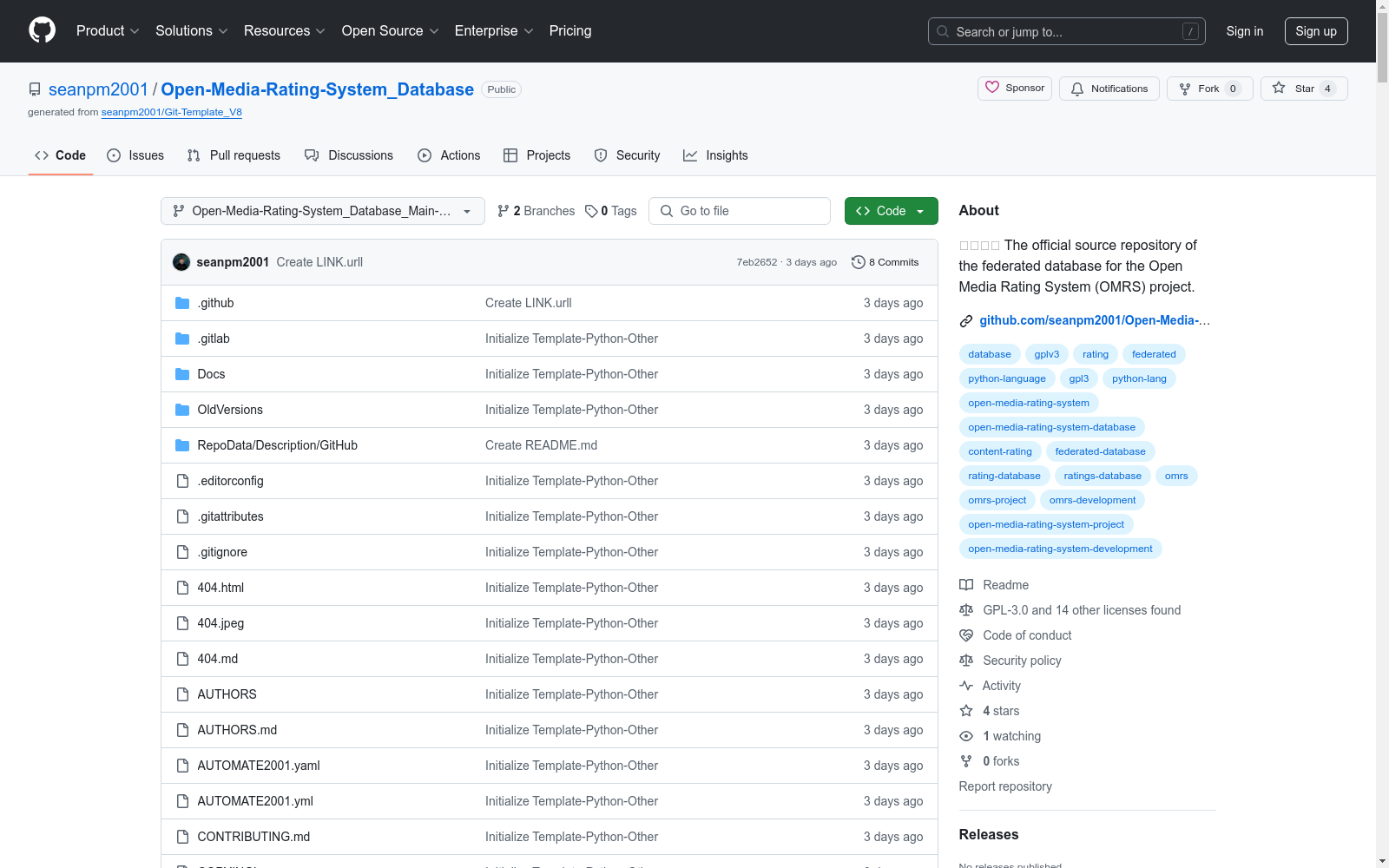
Task: Click the Sign up button
Action: click(1316, 31)
